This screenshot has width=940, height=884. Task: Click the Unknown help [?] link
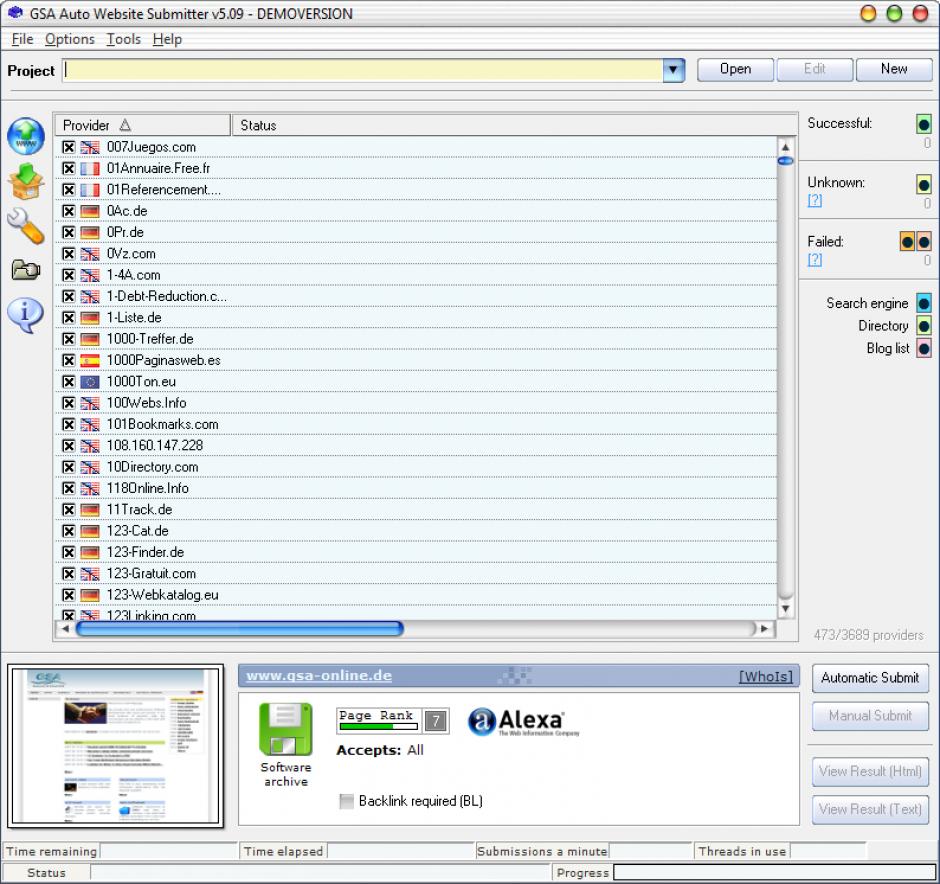click(x=815, y=200)
